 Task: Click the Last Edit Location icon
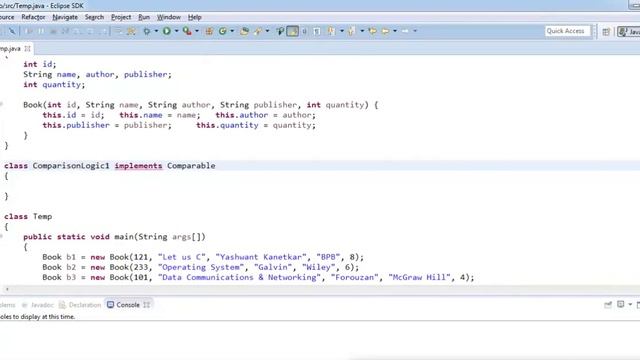[372, 31]
